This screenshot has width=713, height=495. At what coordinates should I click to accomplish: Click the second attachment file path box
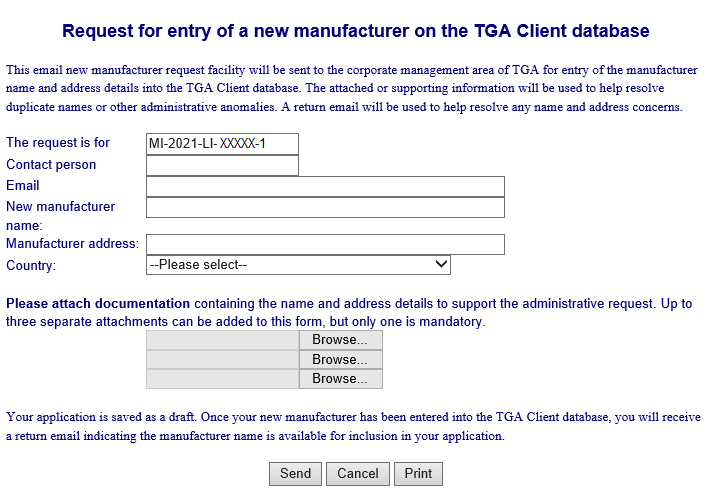[222, 359]
